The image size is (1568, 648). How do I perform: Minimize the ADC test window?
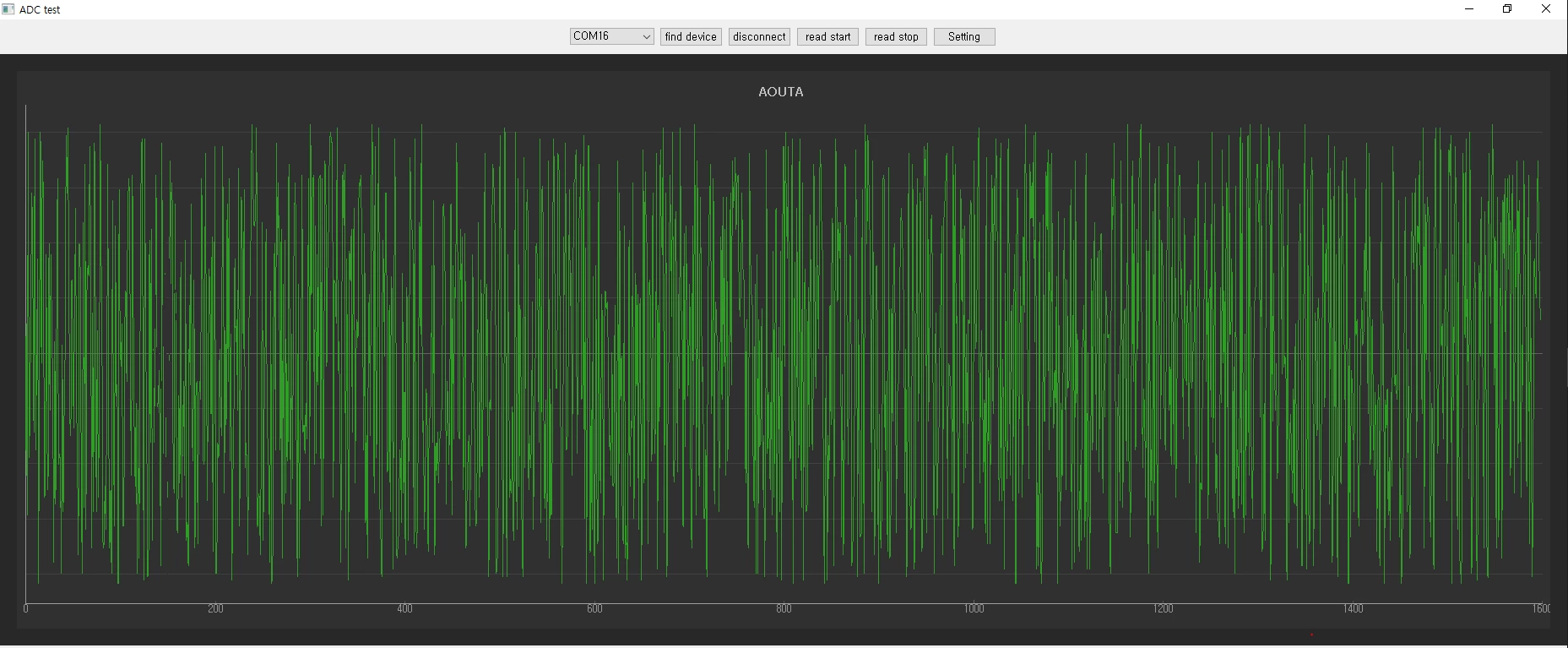pos(1469,9)
